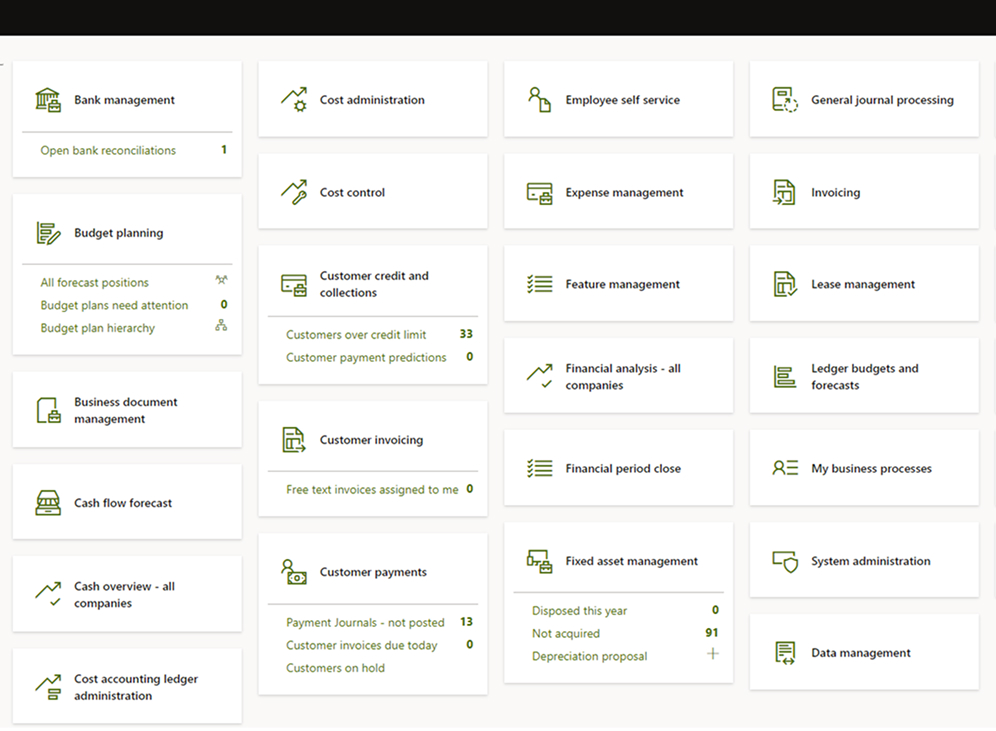Viewport: 996px width, 731px height.
Task: Select the System administration icon
Action: pyautogui.click(x=785, y=561)
